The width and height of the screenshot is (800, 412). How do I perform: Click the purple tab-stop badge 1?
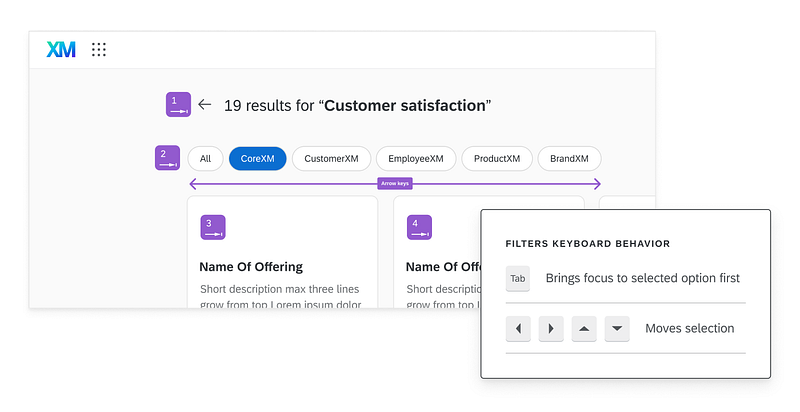point(178,104)
